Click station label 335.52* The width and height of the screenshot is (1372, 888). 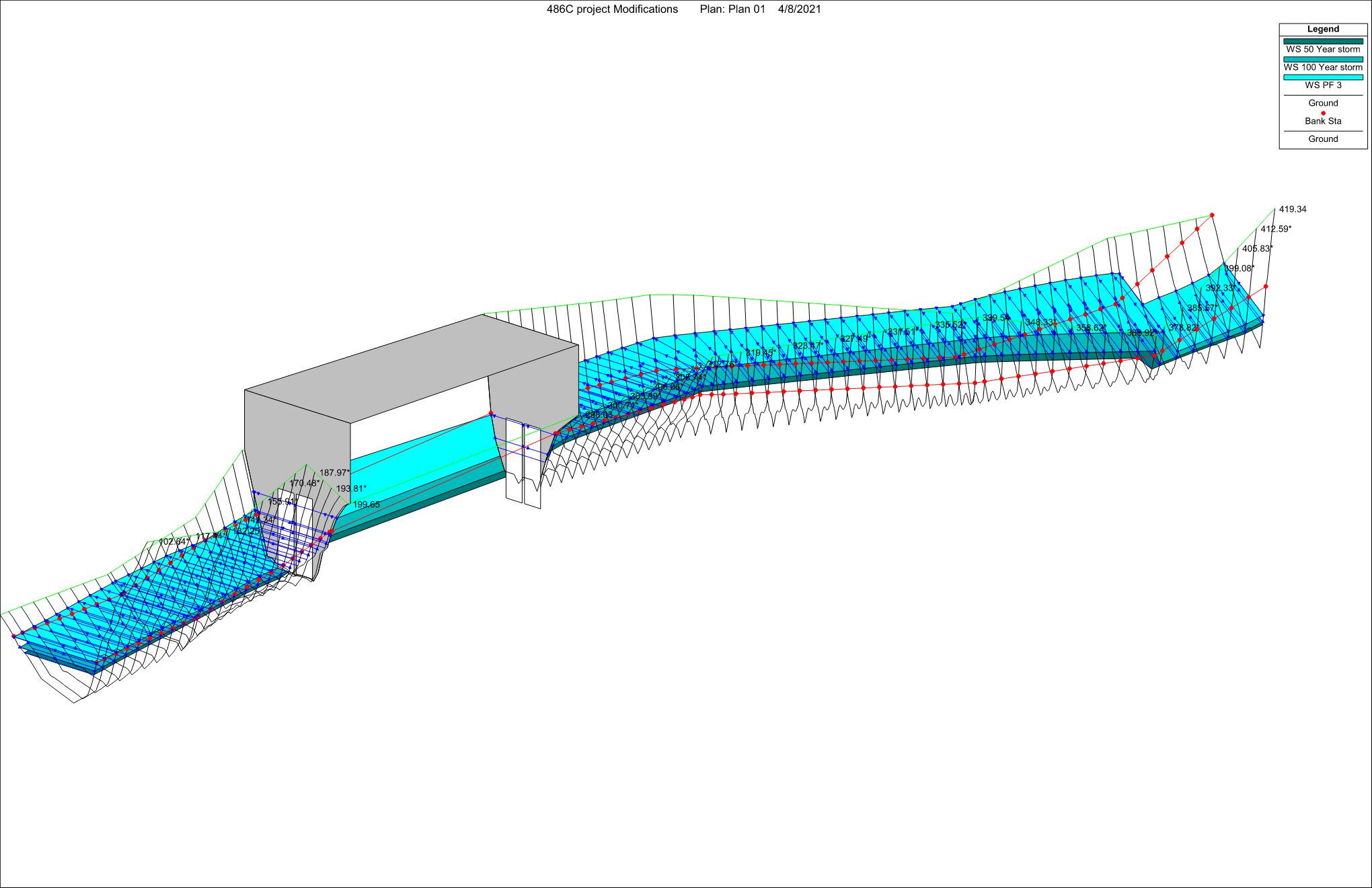[x=950, y=325]
